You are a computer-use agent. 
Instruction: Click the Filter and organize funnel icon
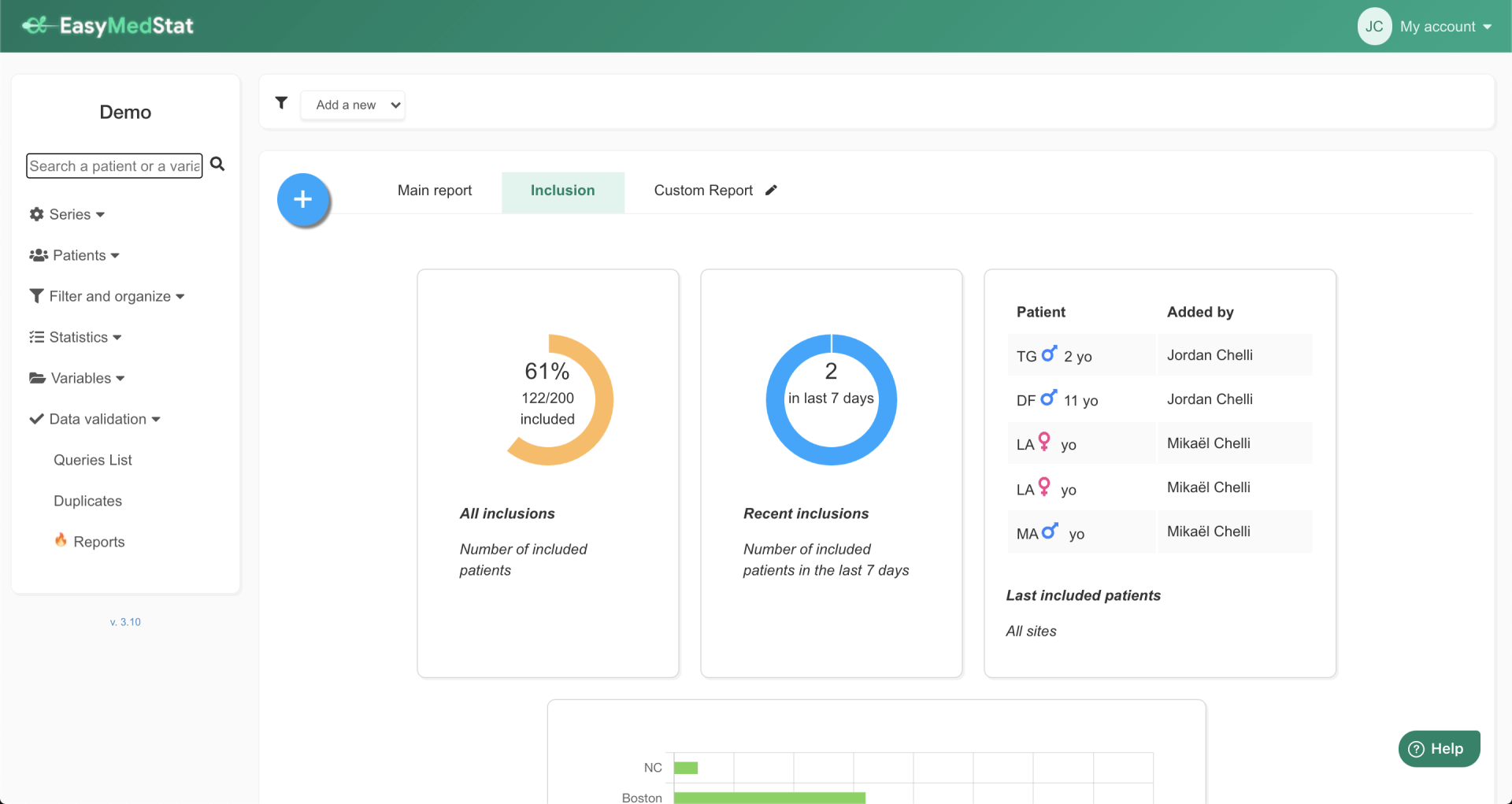[36, 296]
